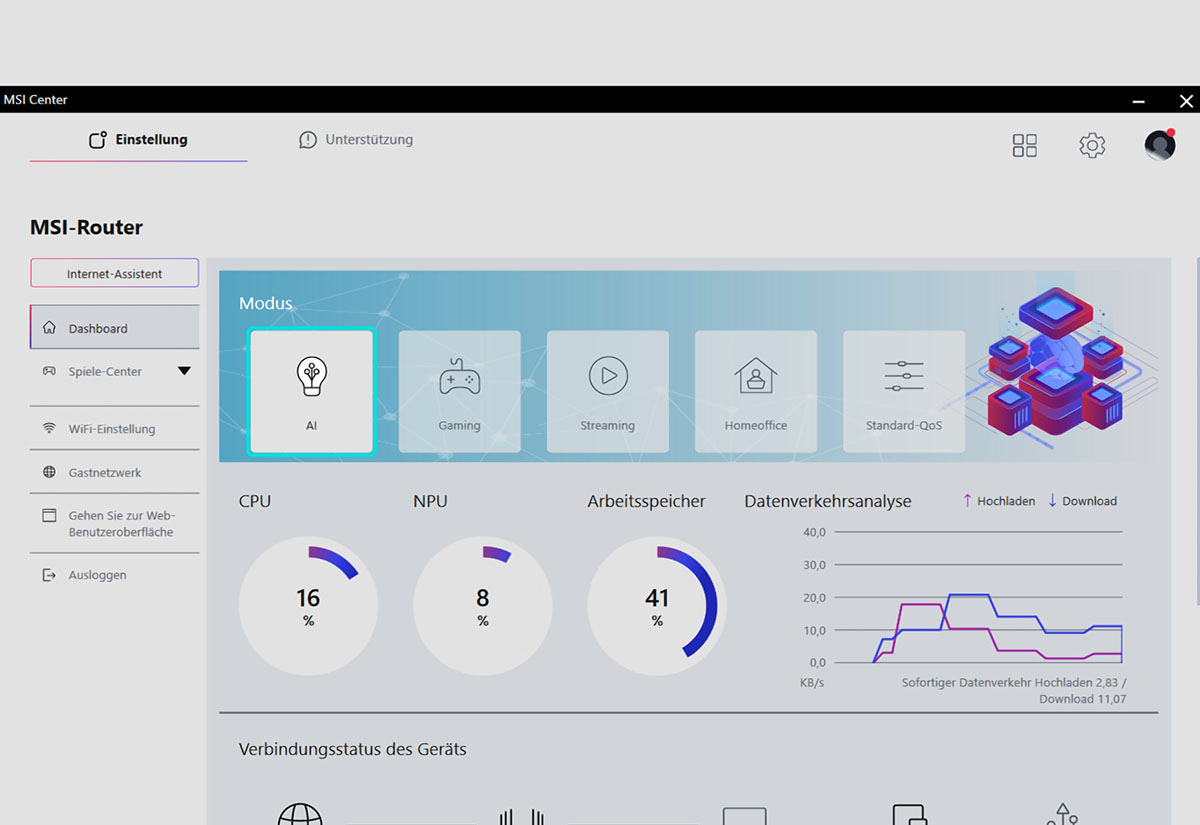Click the Einstellung tab icon
Image resolution: width=1200 pixels, height=825 pixels.
tap(98, 140)
